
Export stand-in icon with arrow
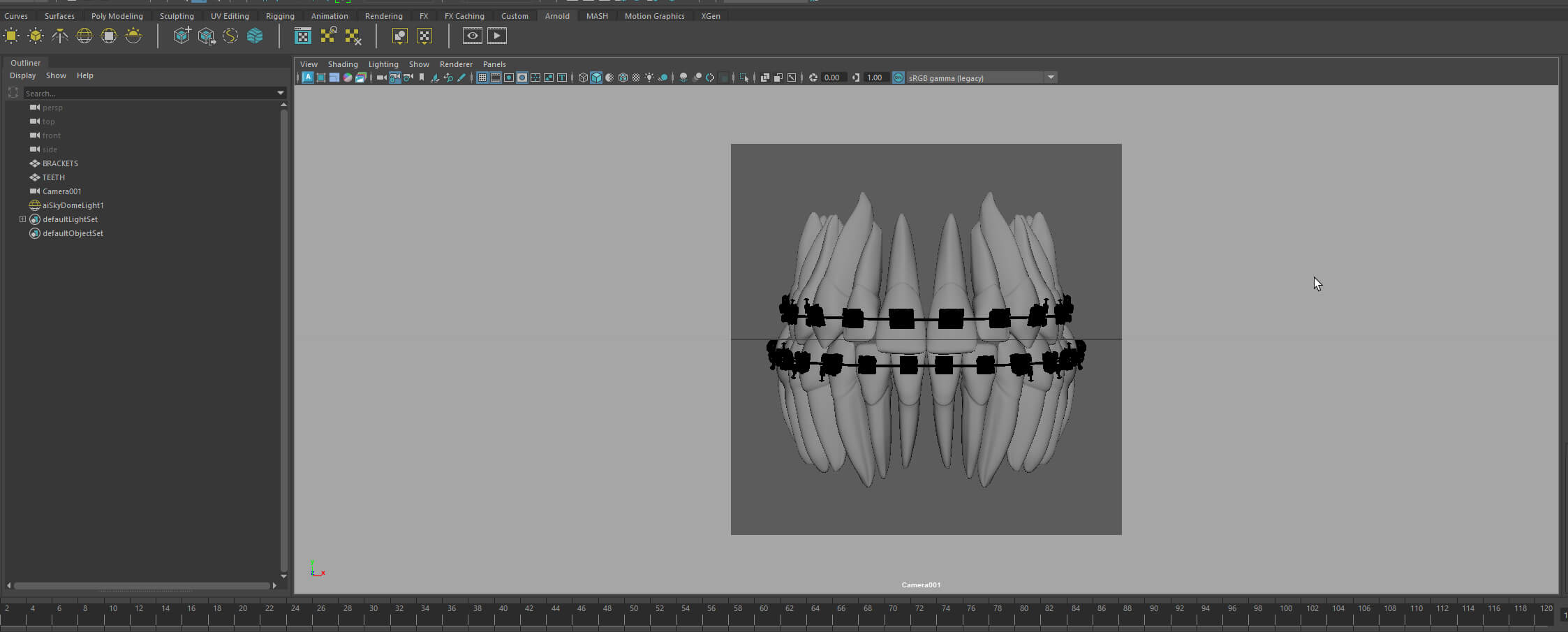click(206, 36)
